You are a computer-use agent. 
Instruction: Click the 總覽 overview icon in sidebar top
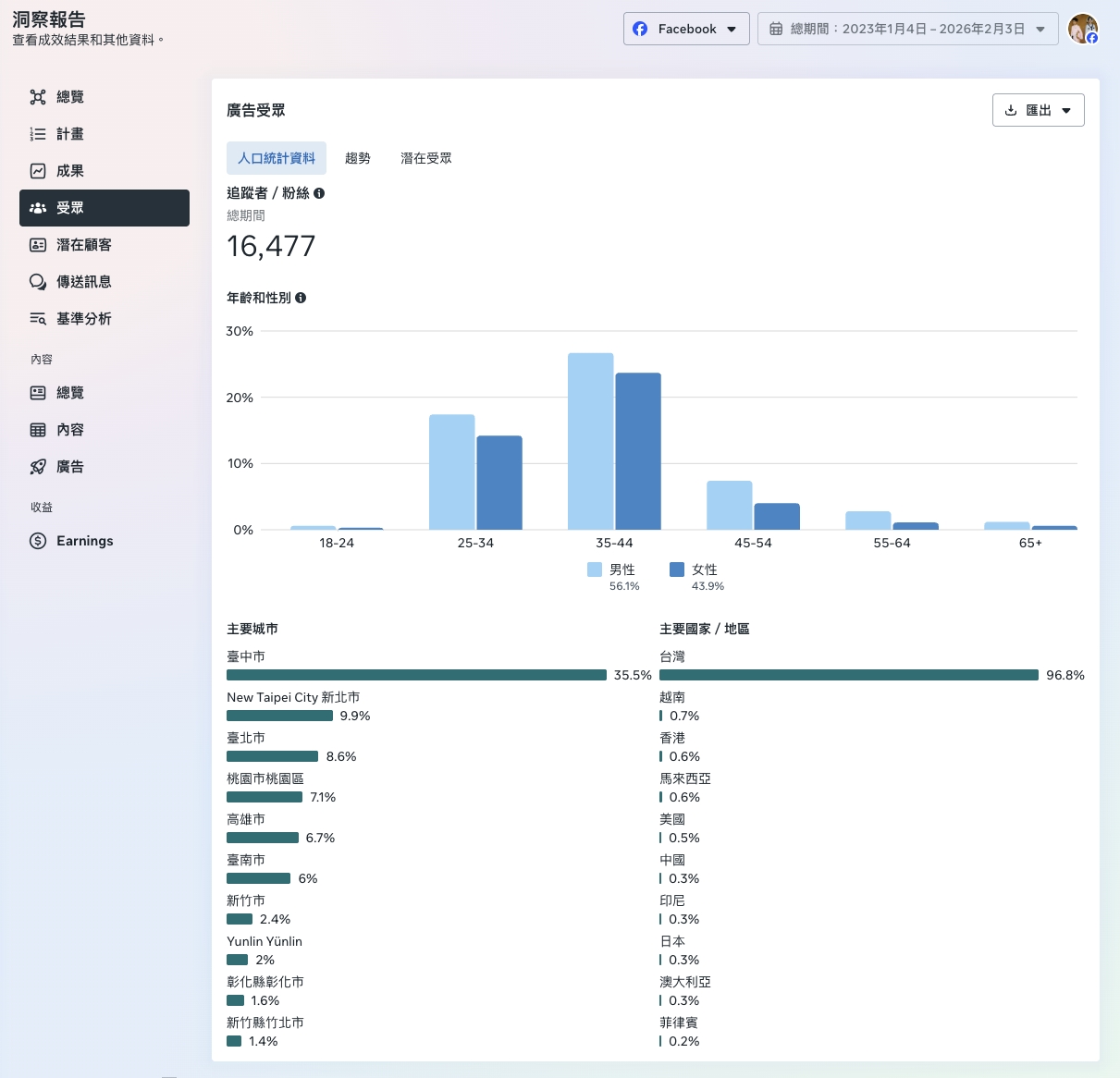coord(38,97)
